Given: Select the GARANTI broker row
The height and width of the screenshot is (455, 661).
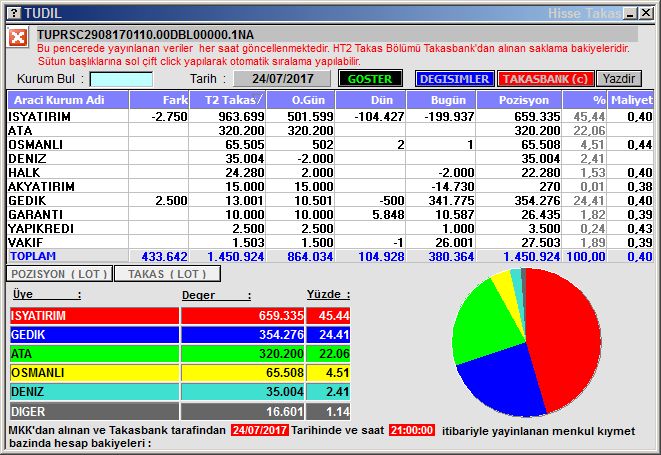Looking at the screenshot, I should (x=36, y=214).
